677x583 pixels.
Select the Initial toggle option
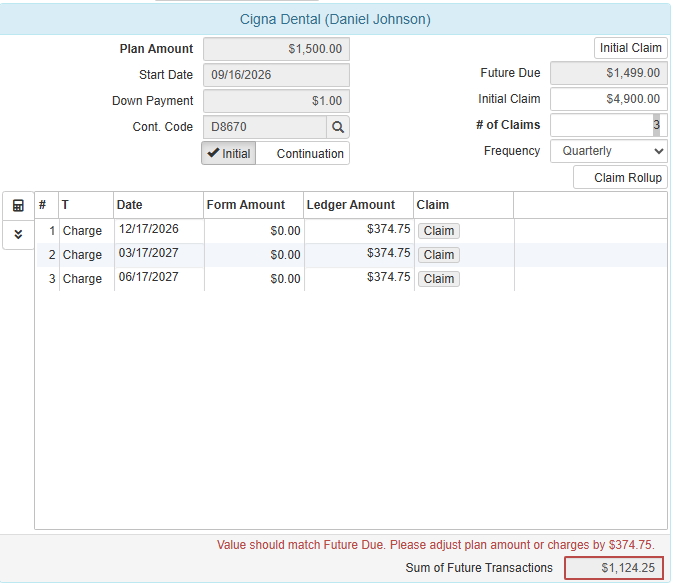229,153
